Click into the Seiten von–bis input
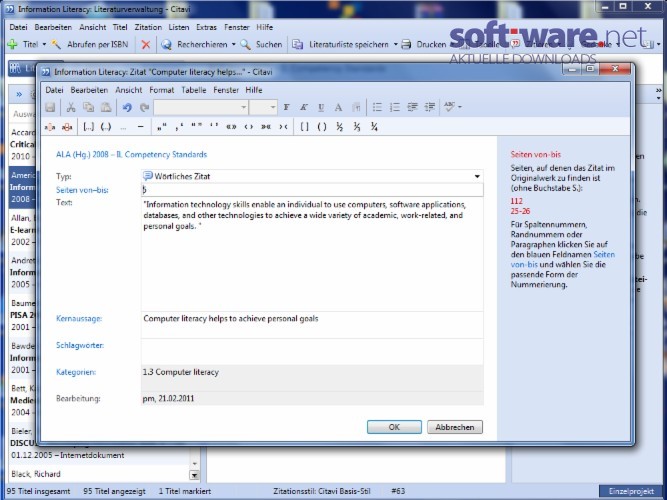Viewport: 667px width, 500px height. pos(312,190)
